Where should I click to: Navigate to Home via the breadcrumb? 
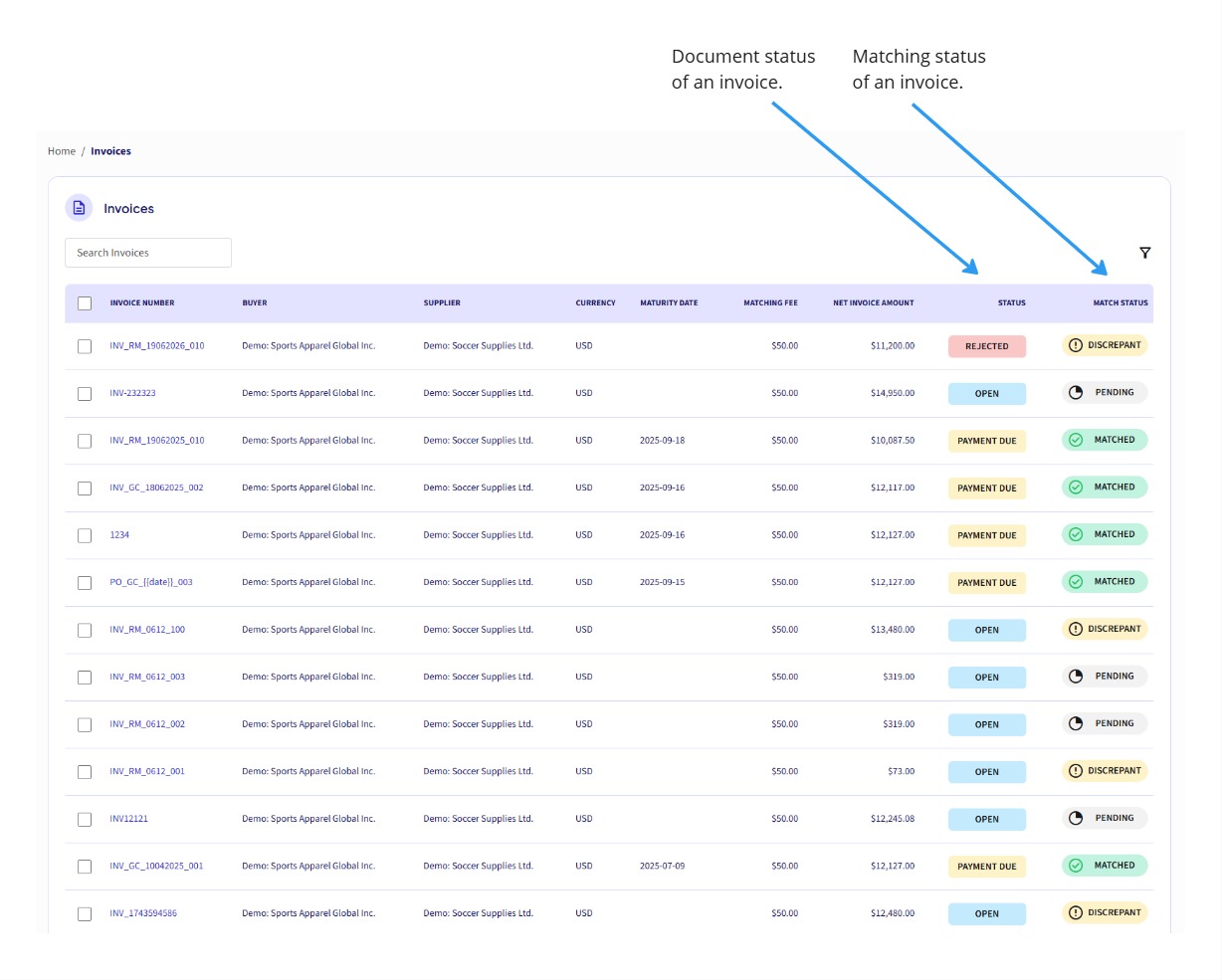62,150
